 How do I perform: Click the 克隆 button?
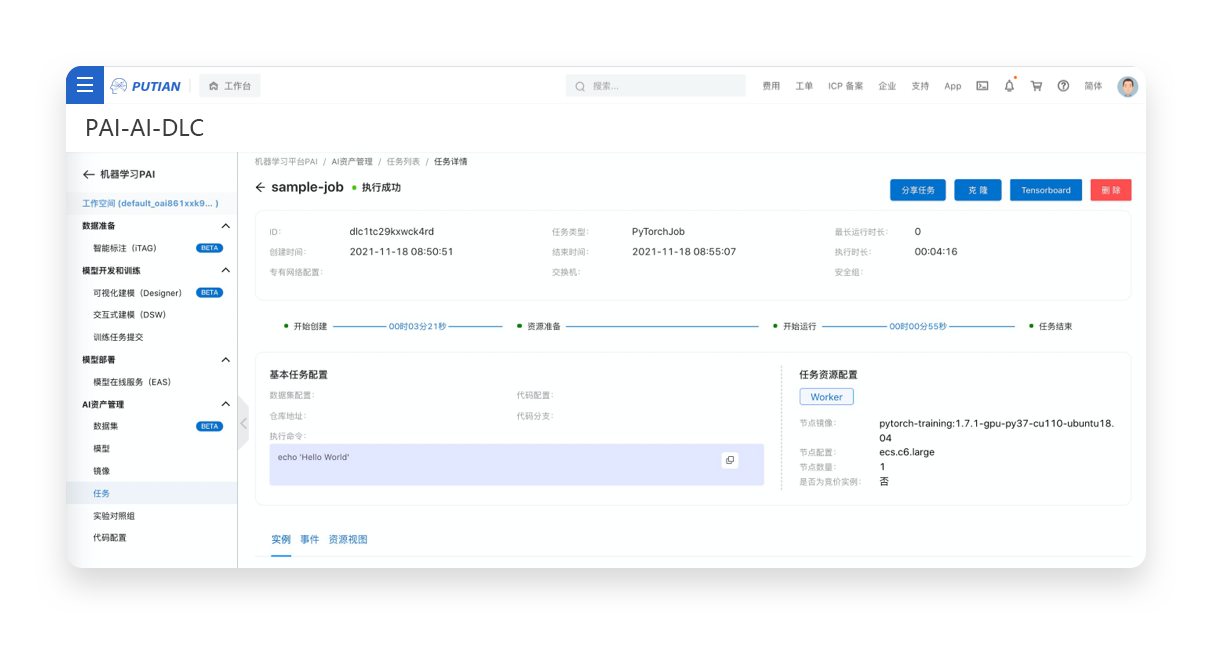point(978,190)
